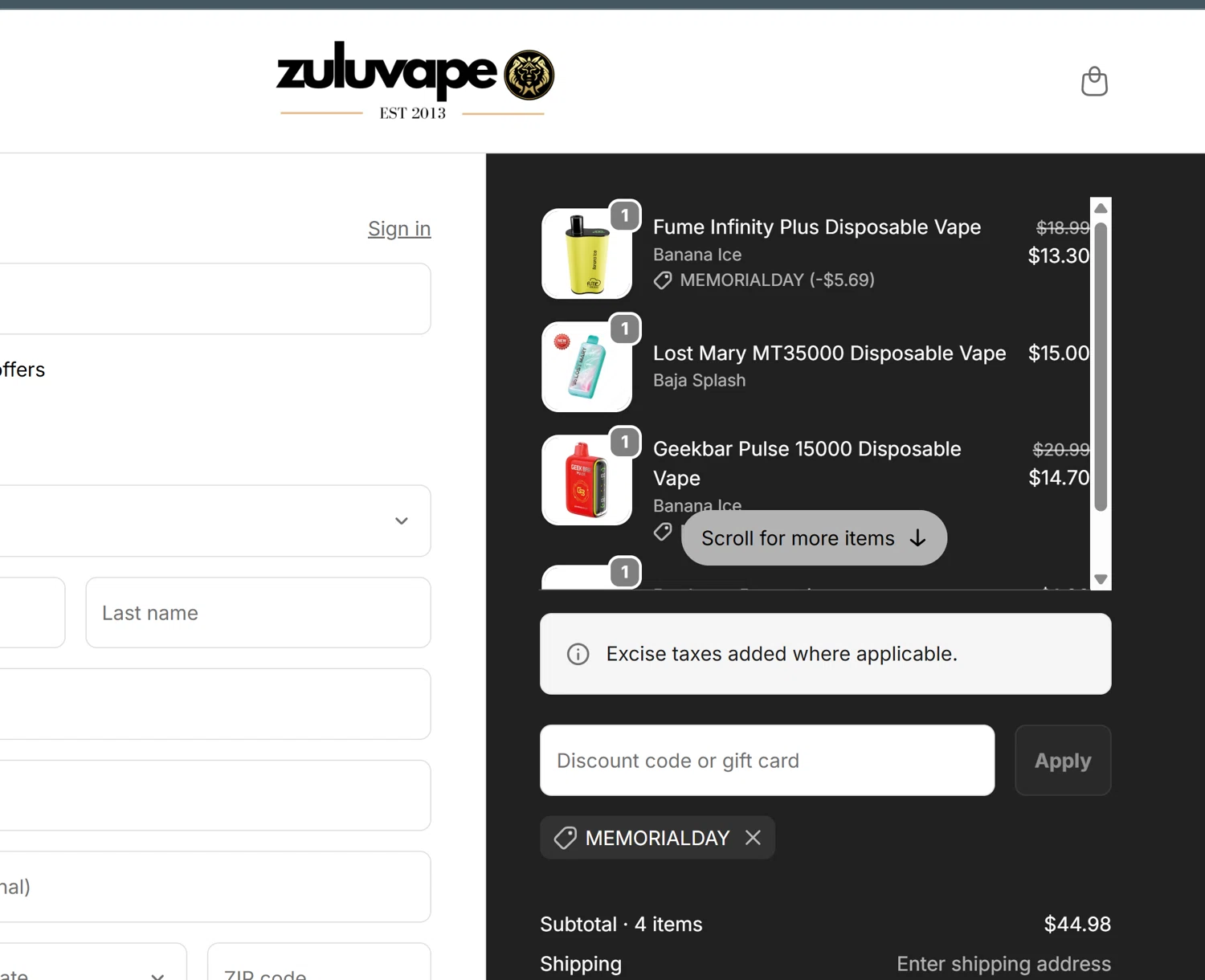Click the Lost Mary MT35000 Disposable Vape title
This screenshot has width=1205, height=980.
[829, 353]
